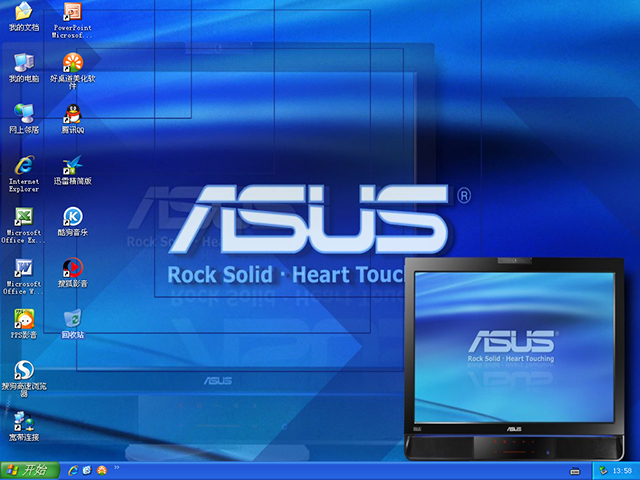Launch Internet Explorer from Quick Launch bar
Screen dimensions: 640x480
click(73, 470)
